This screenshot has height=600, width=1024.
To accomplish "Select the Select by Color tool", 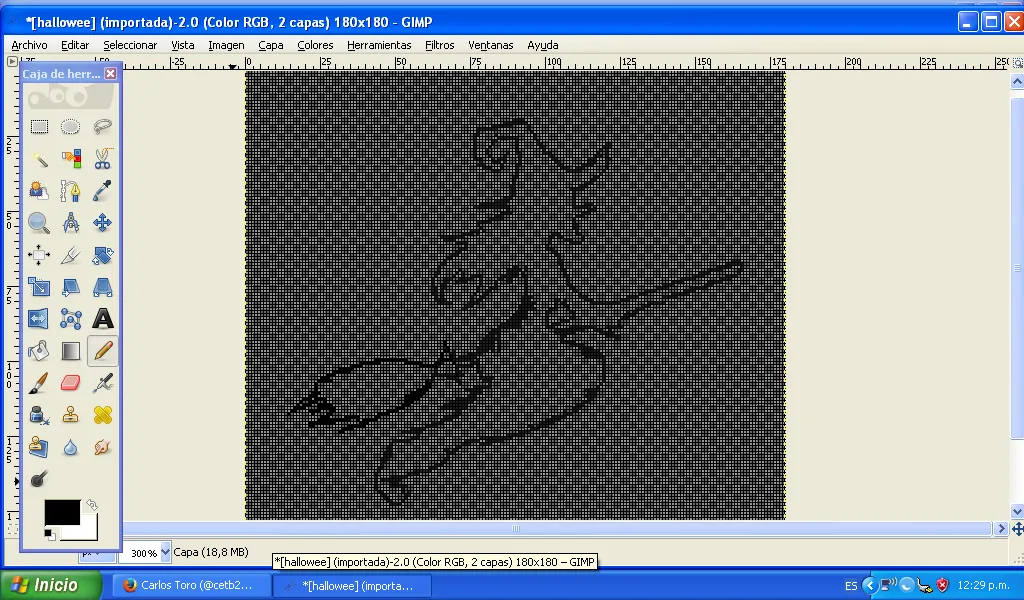I will (x=71, y=159).
